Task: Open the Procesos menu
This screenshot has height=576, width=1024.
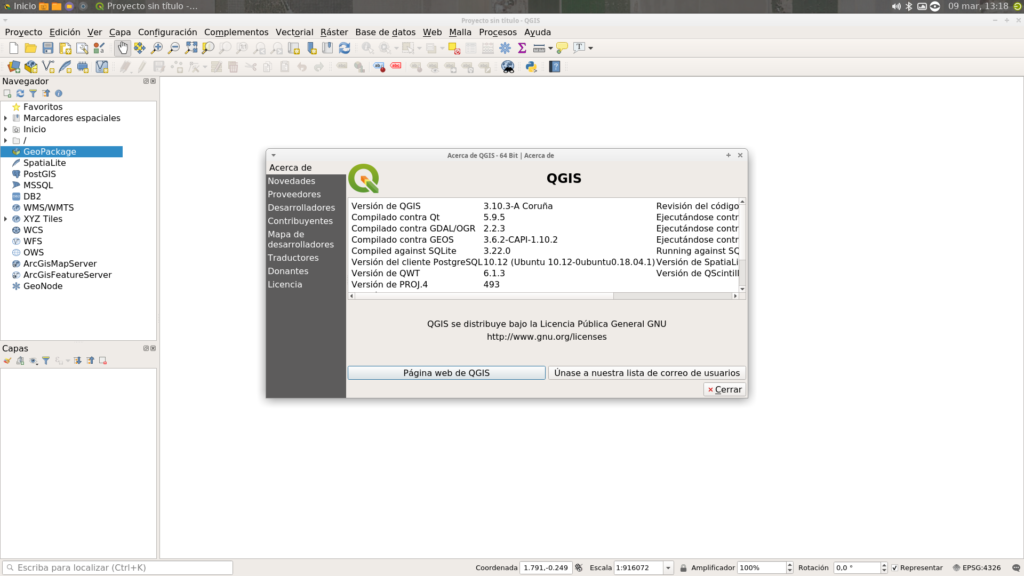Action: (x=498, y=32)
